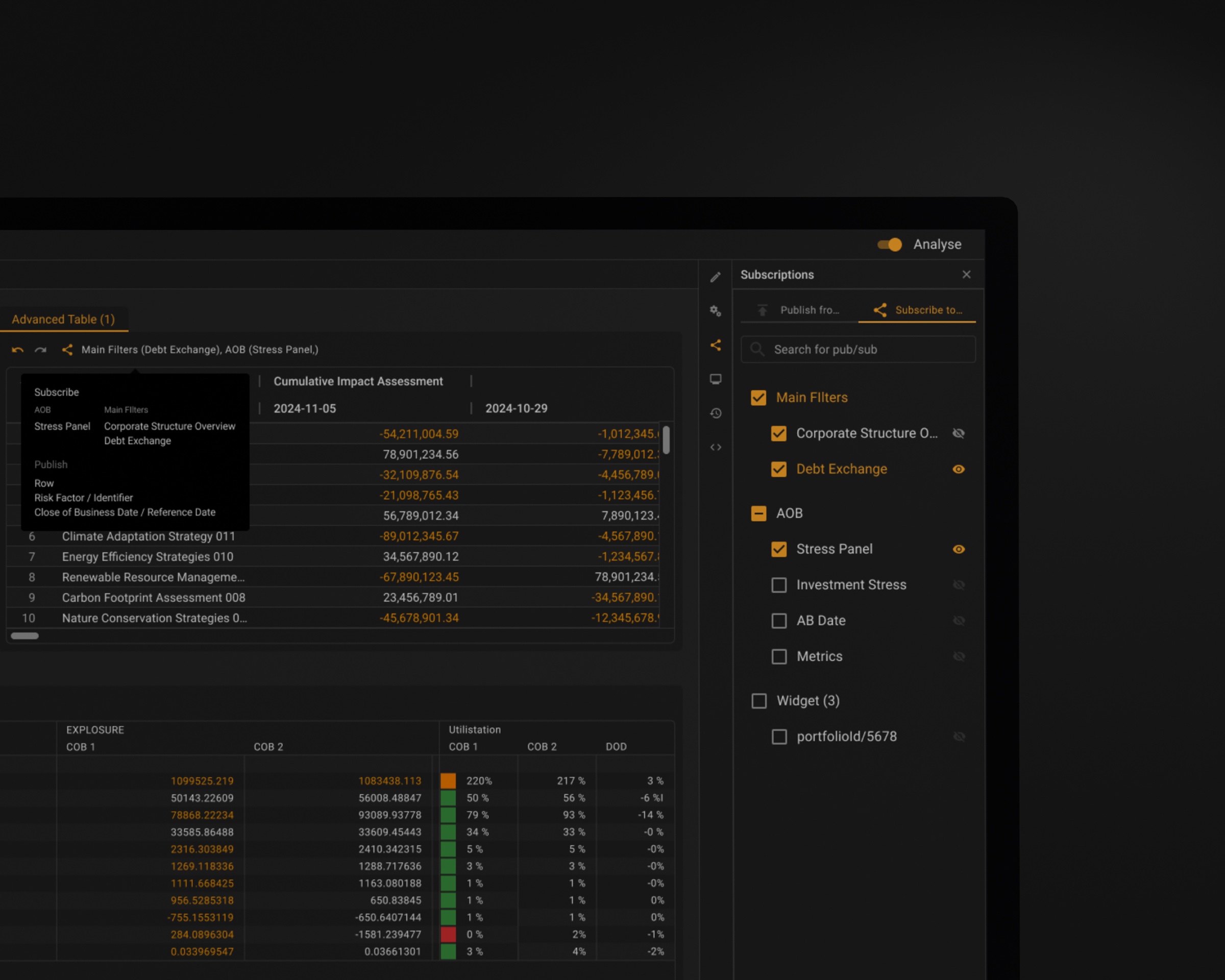Check the AB Date checkbox
The width and height of the screenshot is (1225, 980).
(779, 621)
